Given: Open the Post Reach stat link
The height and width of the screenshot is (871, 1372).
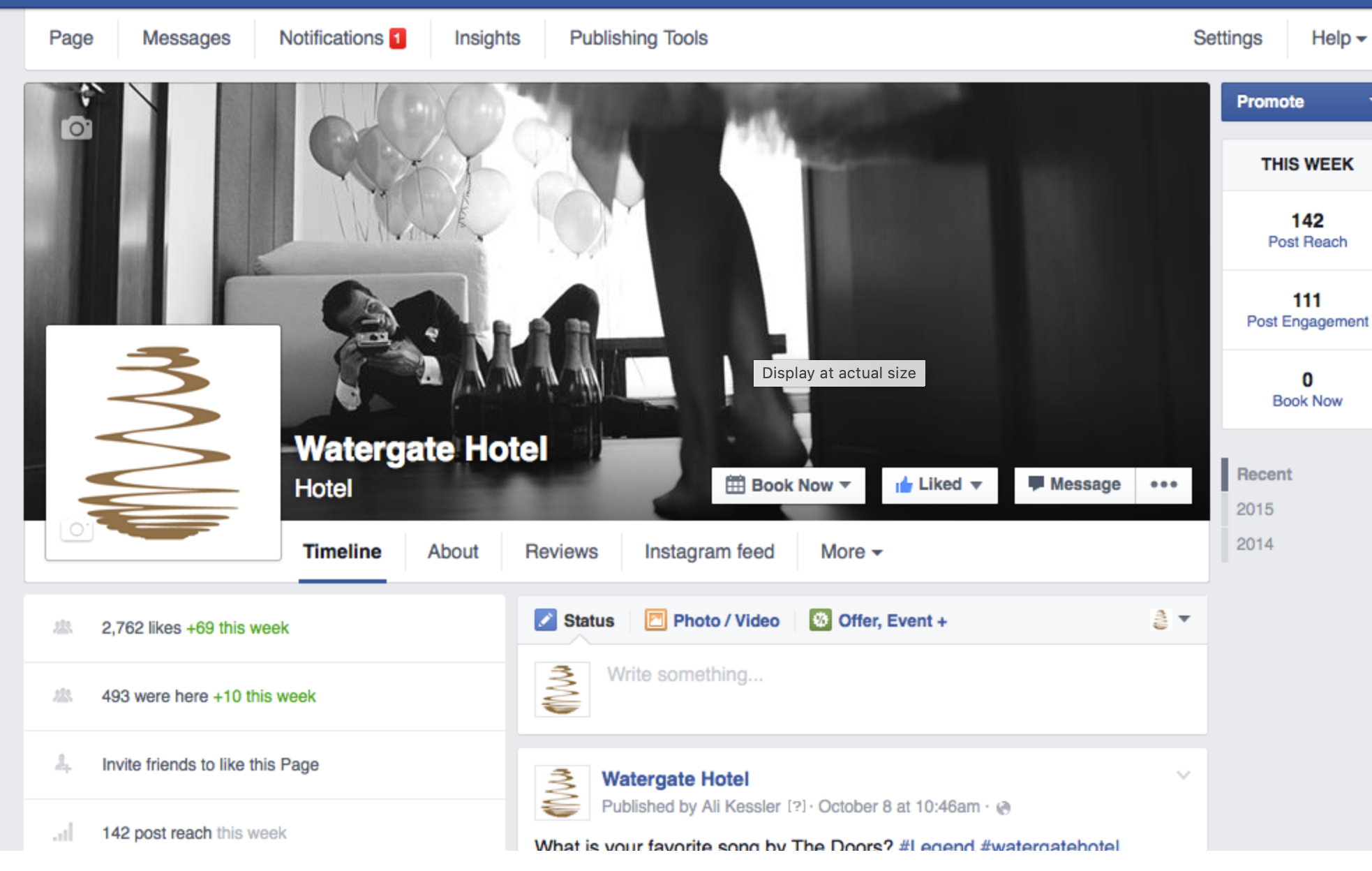Looking at the screenshot, I should [x=1307, y=242].
